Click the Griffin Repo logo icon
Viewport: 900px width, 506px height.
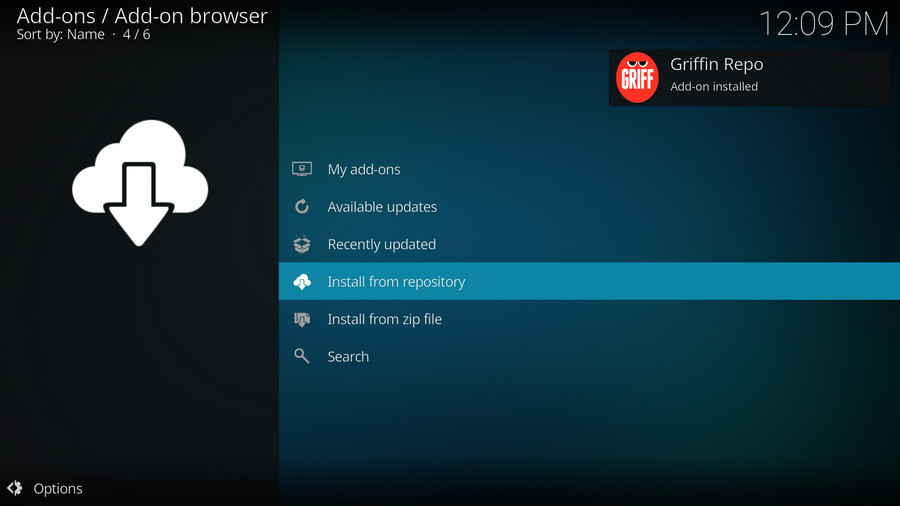637,77
